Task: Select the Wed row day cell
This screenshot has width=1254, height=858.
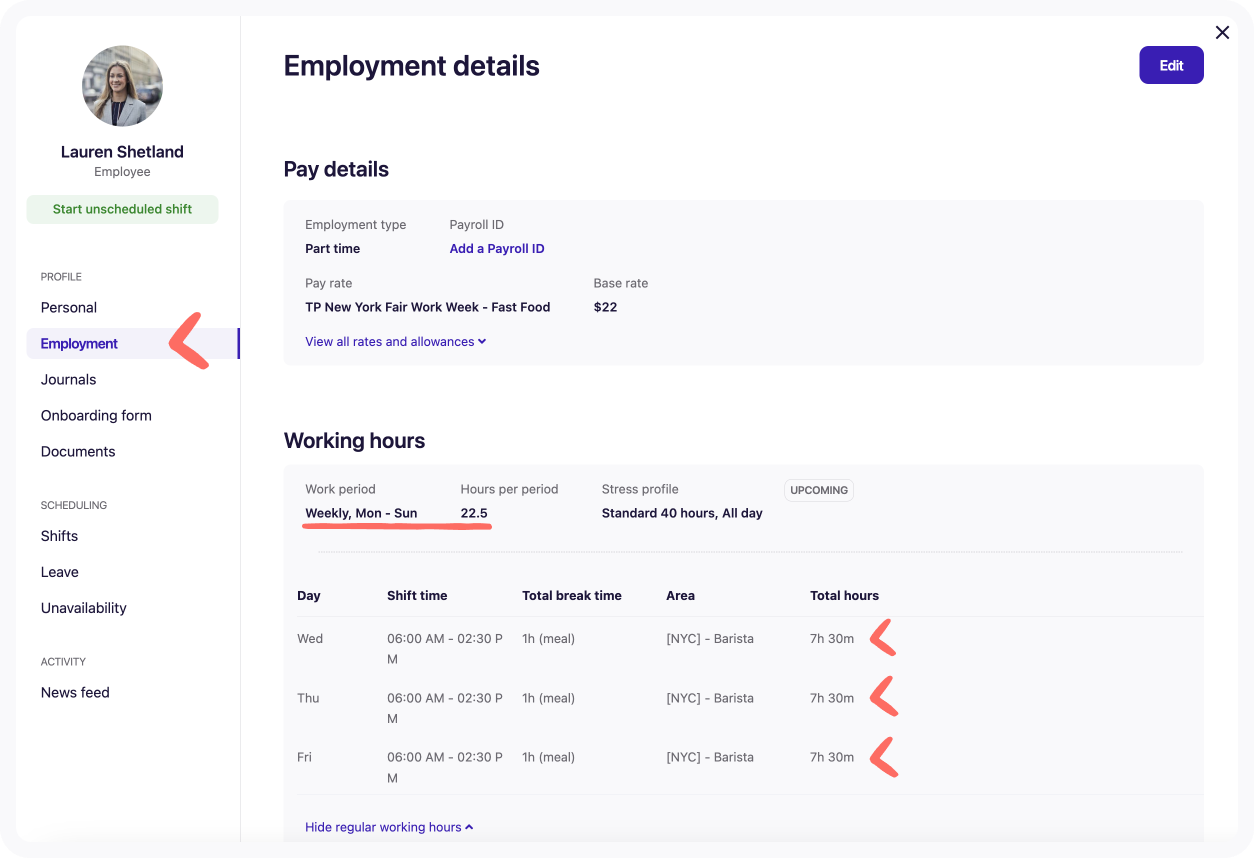Action: (x=310, y=639)
